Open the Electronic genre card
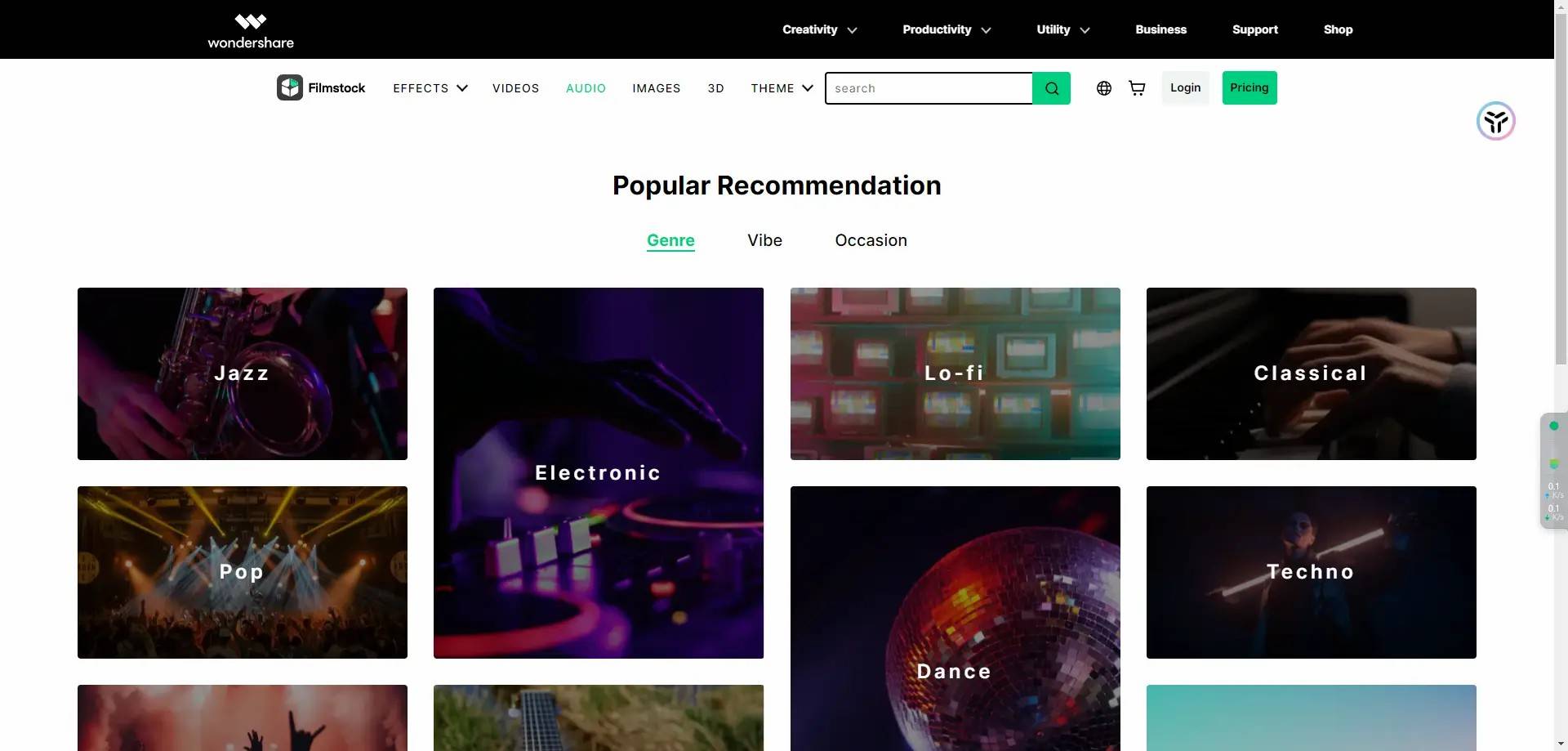The image size is (1568, 751). 598,472
